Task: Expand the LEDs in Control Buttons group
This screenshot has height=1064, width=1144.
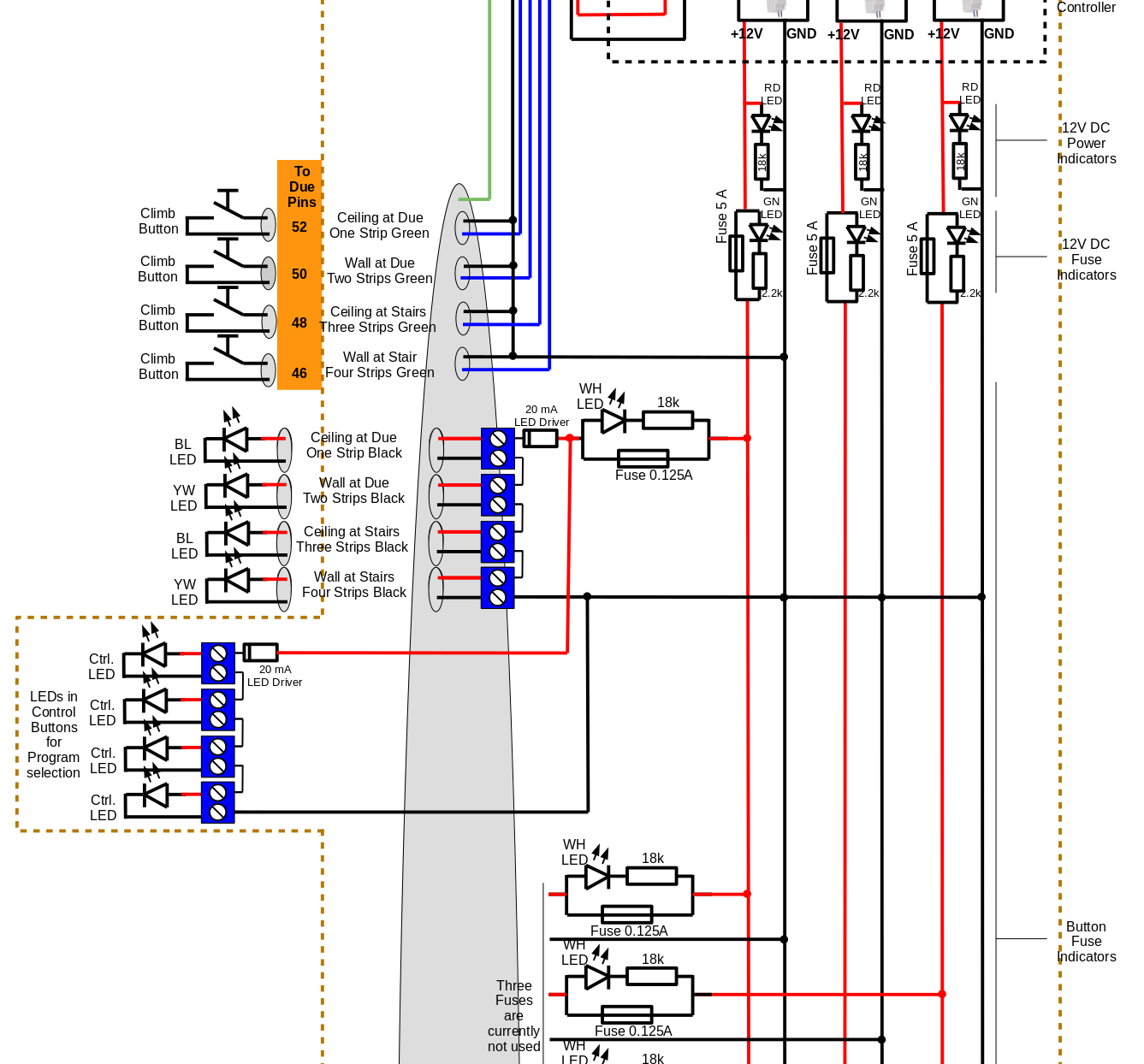Action: 54,736
